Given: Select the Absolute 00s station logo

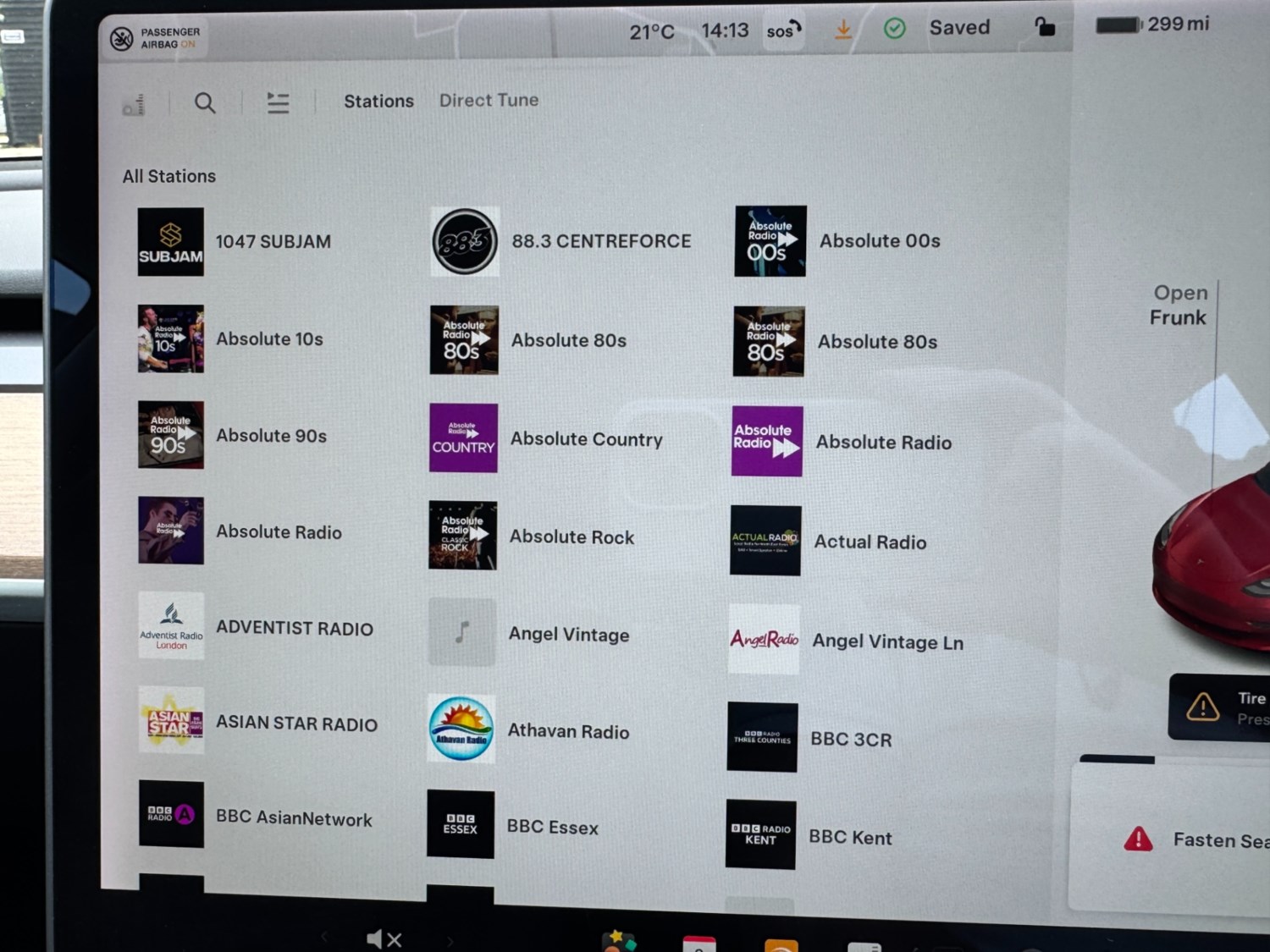Looking at the screenshot, I should click(770, 241).
